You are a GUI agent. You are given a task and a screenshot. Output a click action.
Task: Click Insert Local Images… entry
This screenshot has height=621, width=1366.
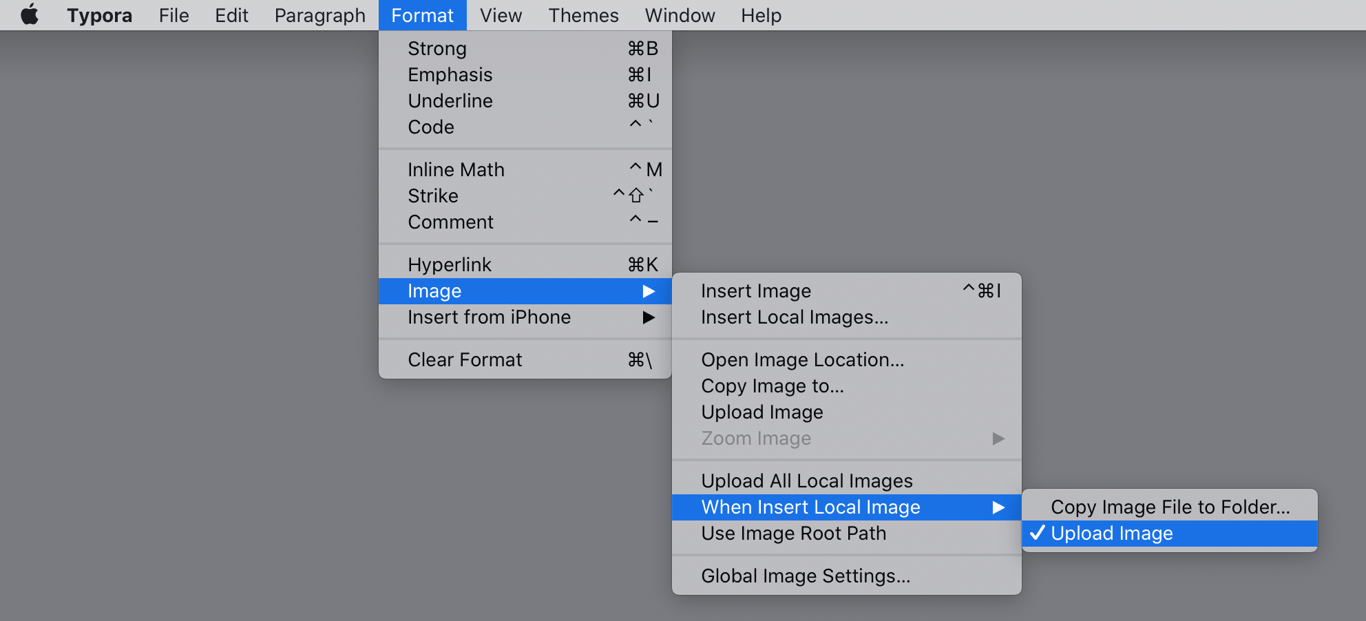click(794, 317)
